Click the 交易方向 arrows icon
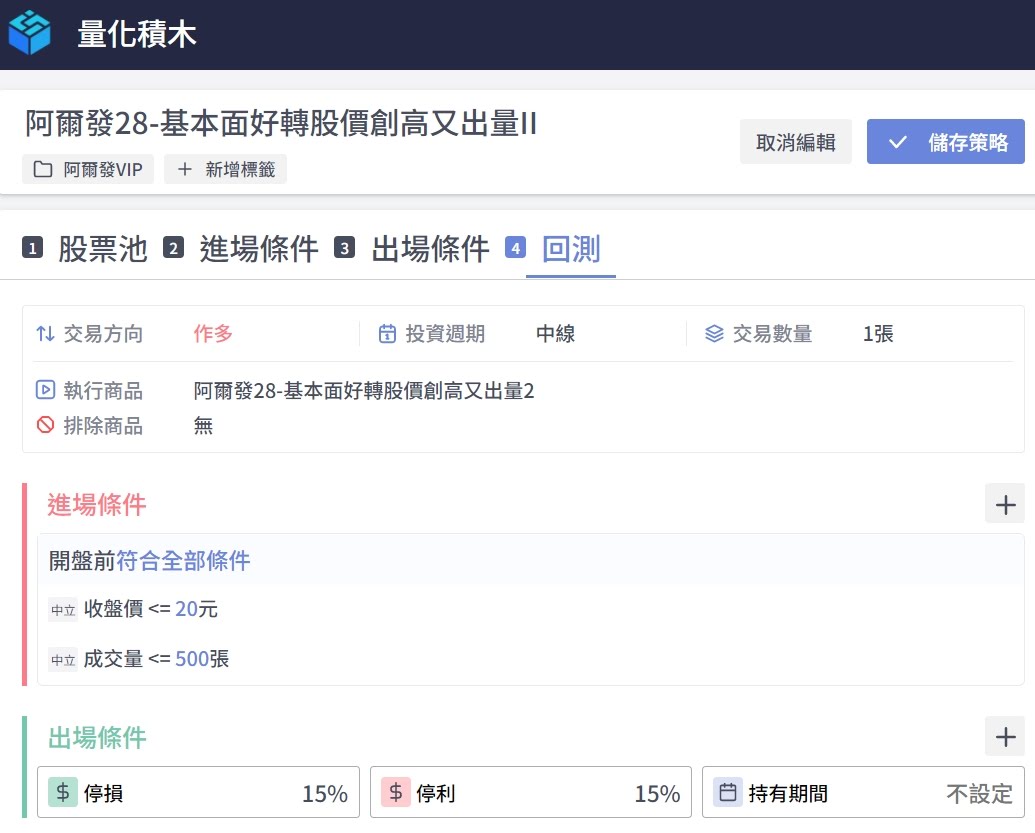The image size is (1035, 833). coord(45,334)
